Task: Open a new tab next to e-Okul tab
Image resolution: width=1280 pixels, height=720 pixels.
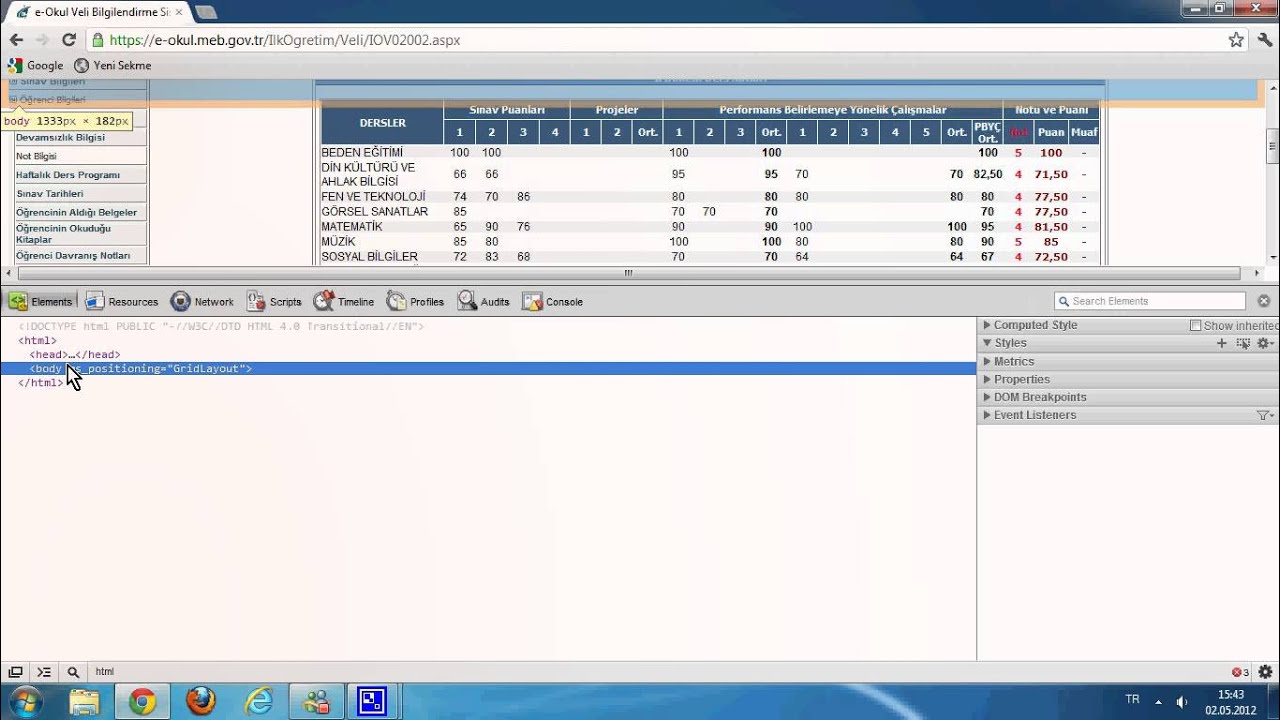Action: 205,12
